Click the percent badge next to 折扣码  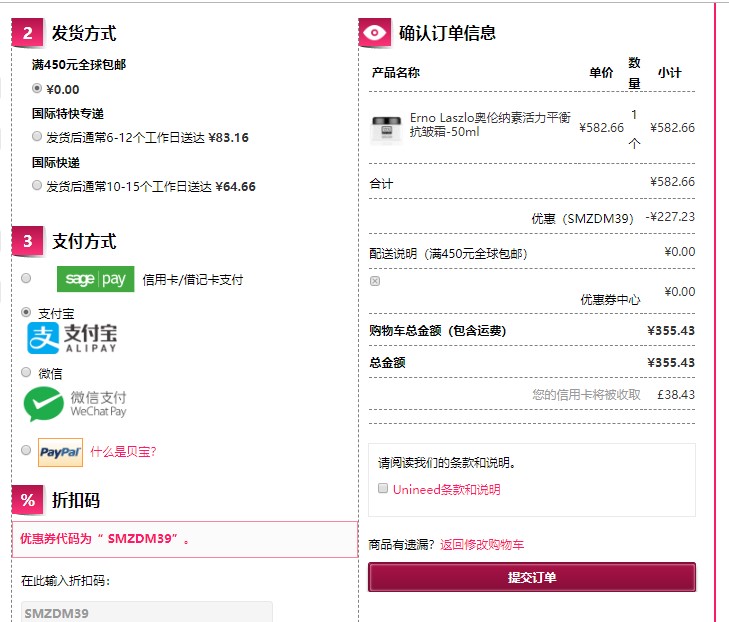[x=27, y=500]
